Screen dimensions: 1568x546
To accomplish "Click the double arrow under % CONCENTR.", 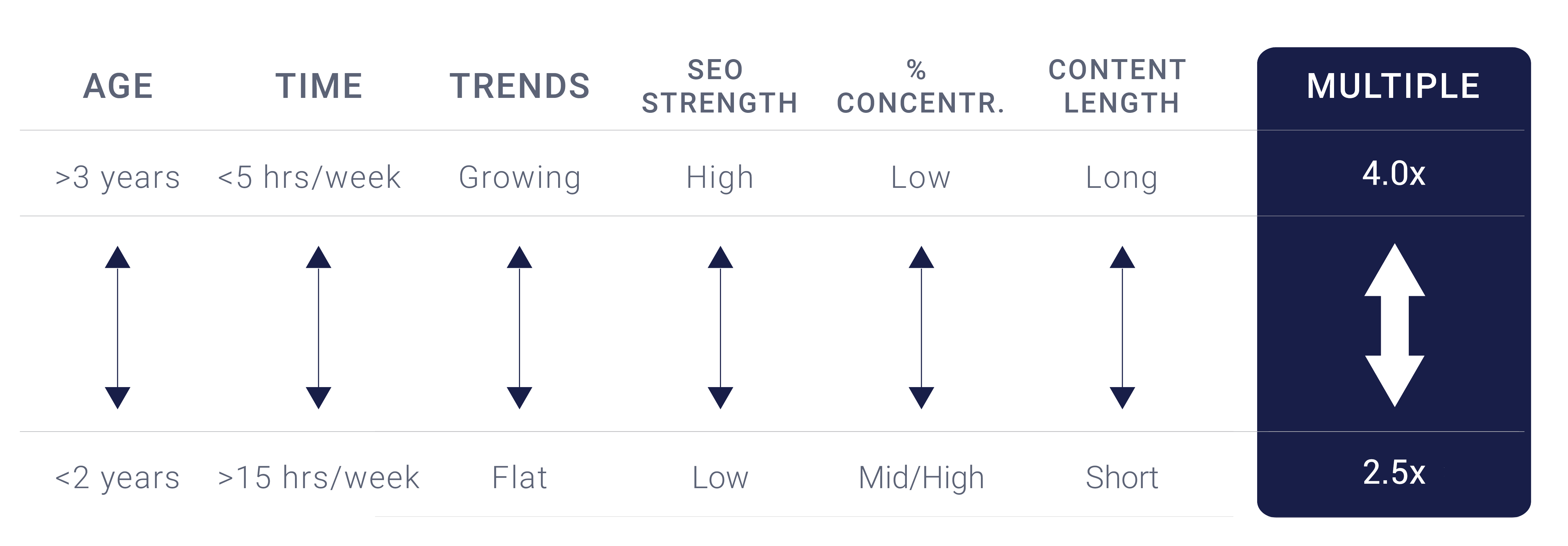I will pyautogui.click(x=921, y=327).
